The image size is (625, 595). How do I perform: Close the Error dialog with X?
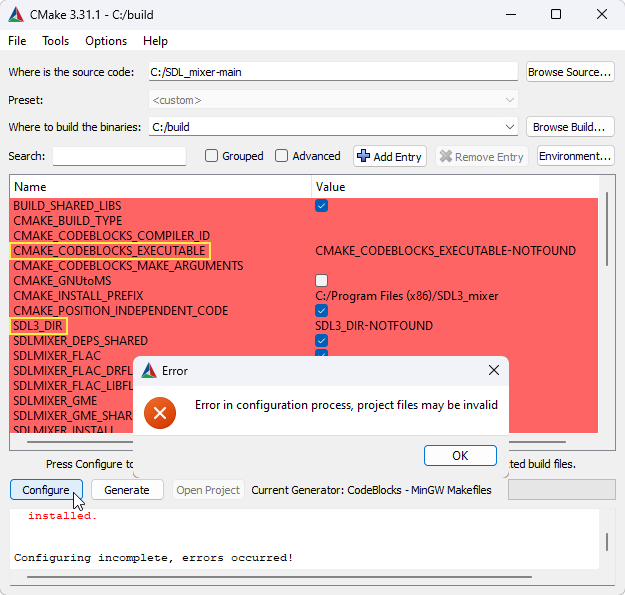pyautogui.click(x=494, y=370)
